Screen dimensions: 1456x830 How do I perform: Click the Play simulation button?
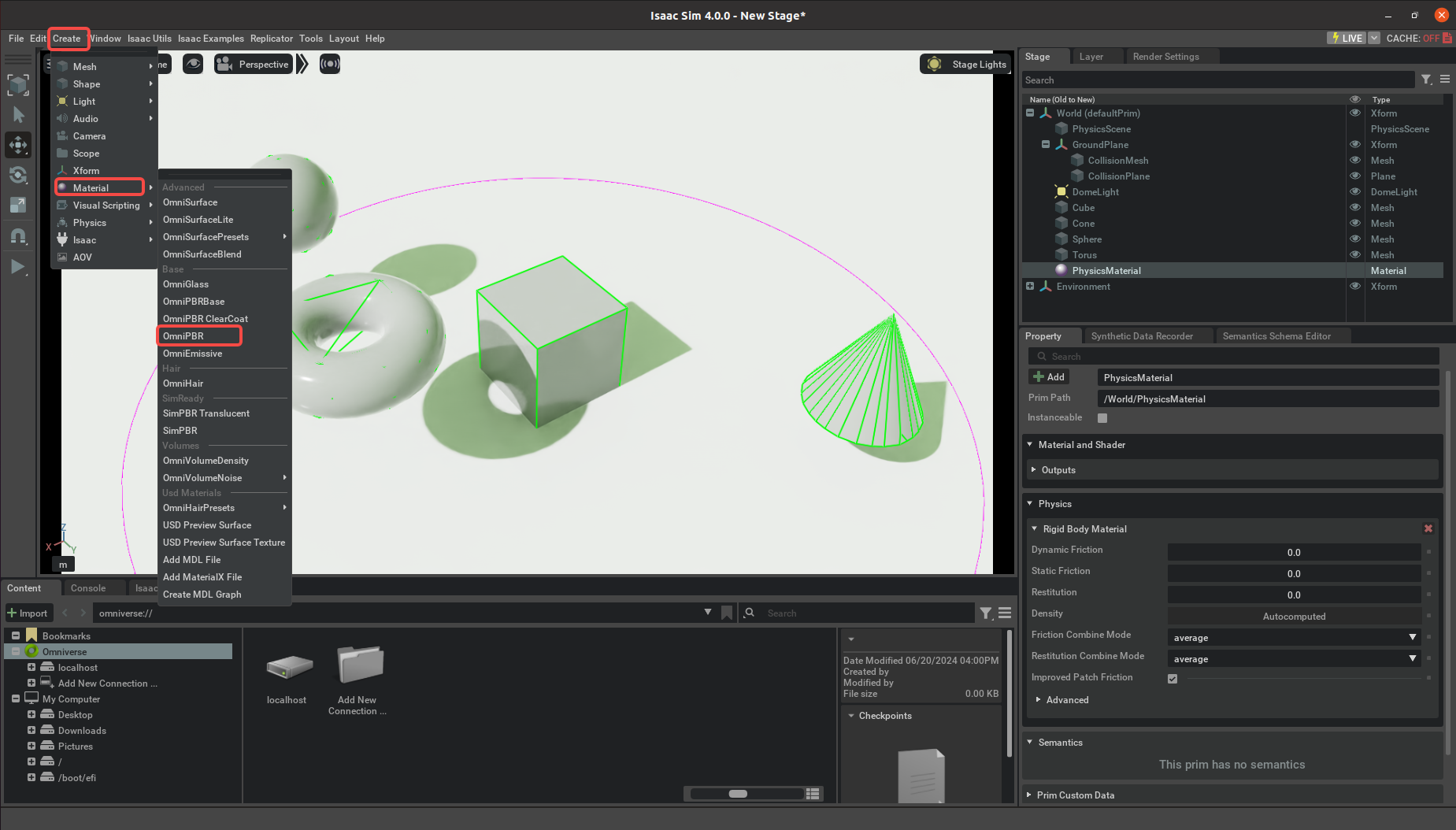click(18, 267)
